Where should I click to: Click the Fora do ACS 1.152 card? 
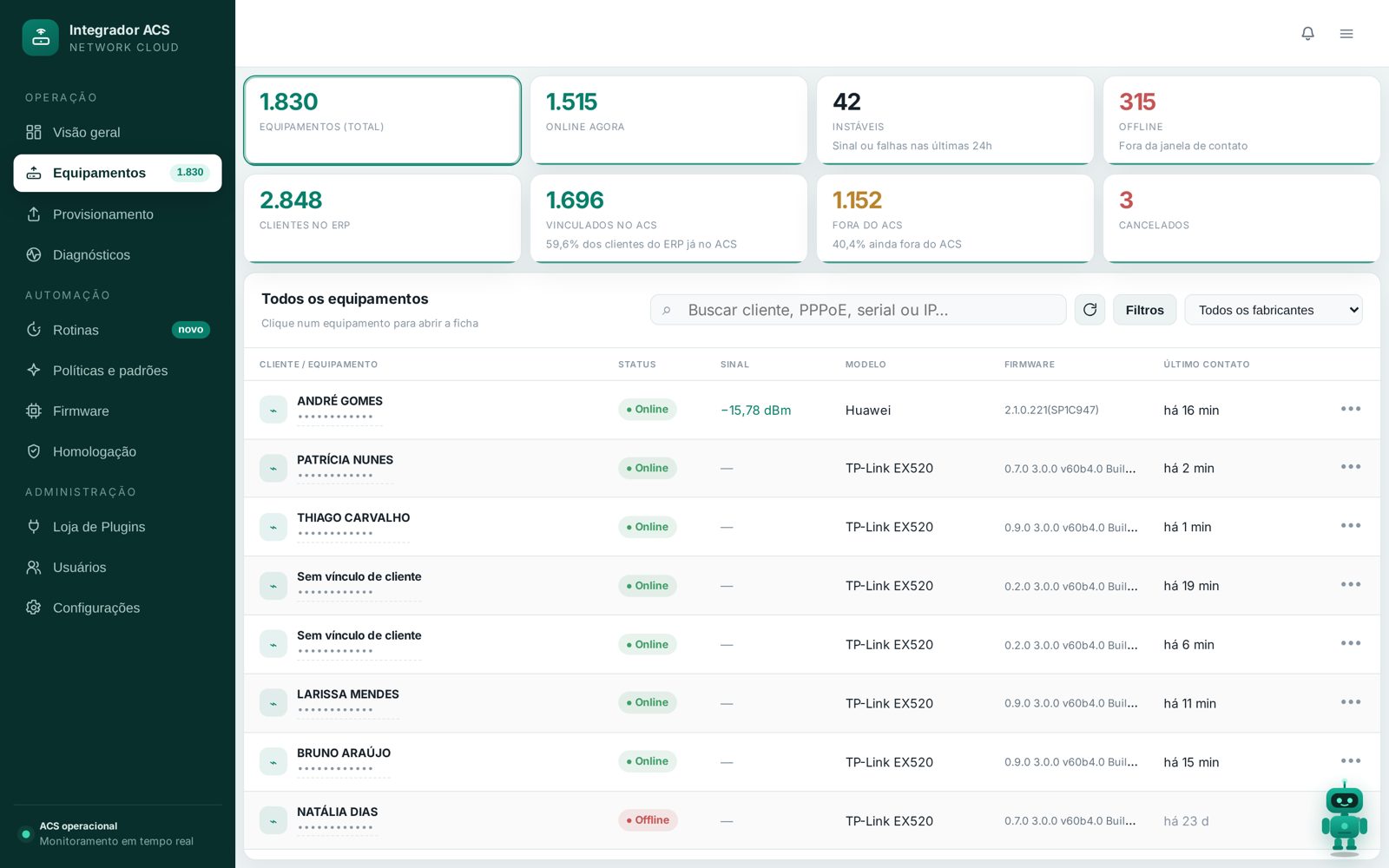point(955,219)
